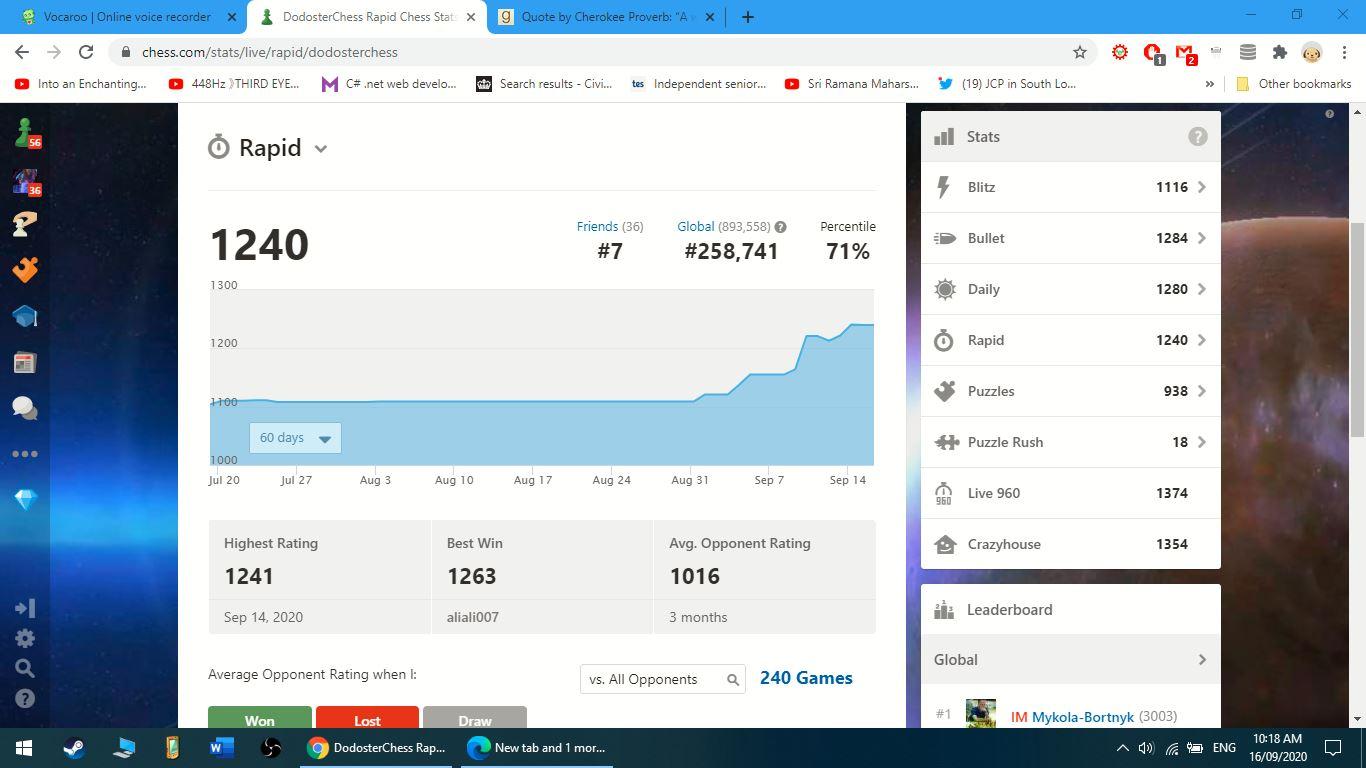Bookmark page with the star icon
The image size is (1366, 768).
pos(1079,52)
